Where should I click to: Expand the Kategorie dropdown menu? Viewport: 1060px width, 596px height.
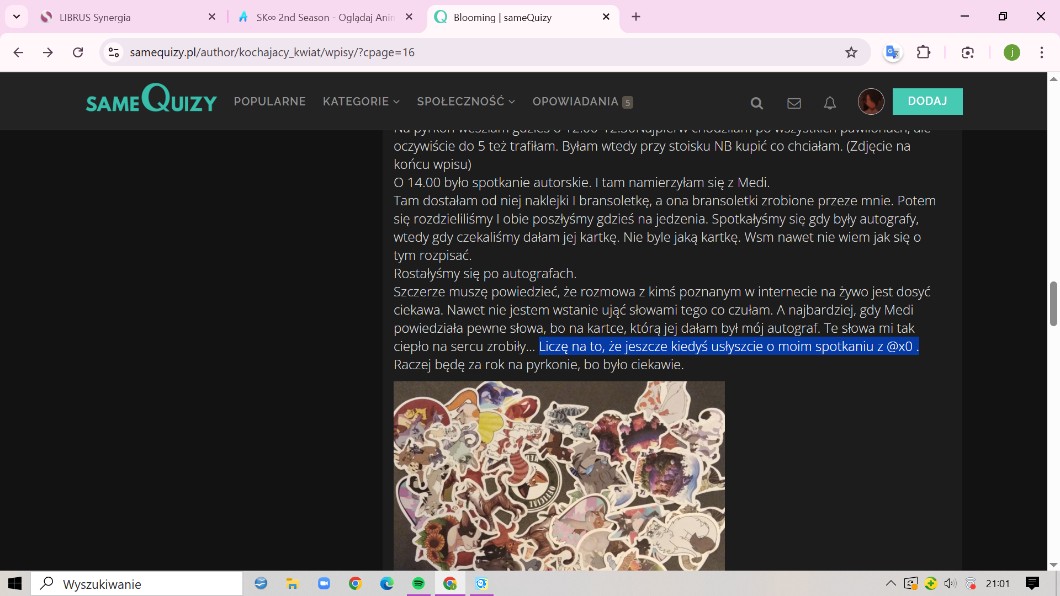click(360, 101)
